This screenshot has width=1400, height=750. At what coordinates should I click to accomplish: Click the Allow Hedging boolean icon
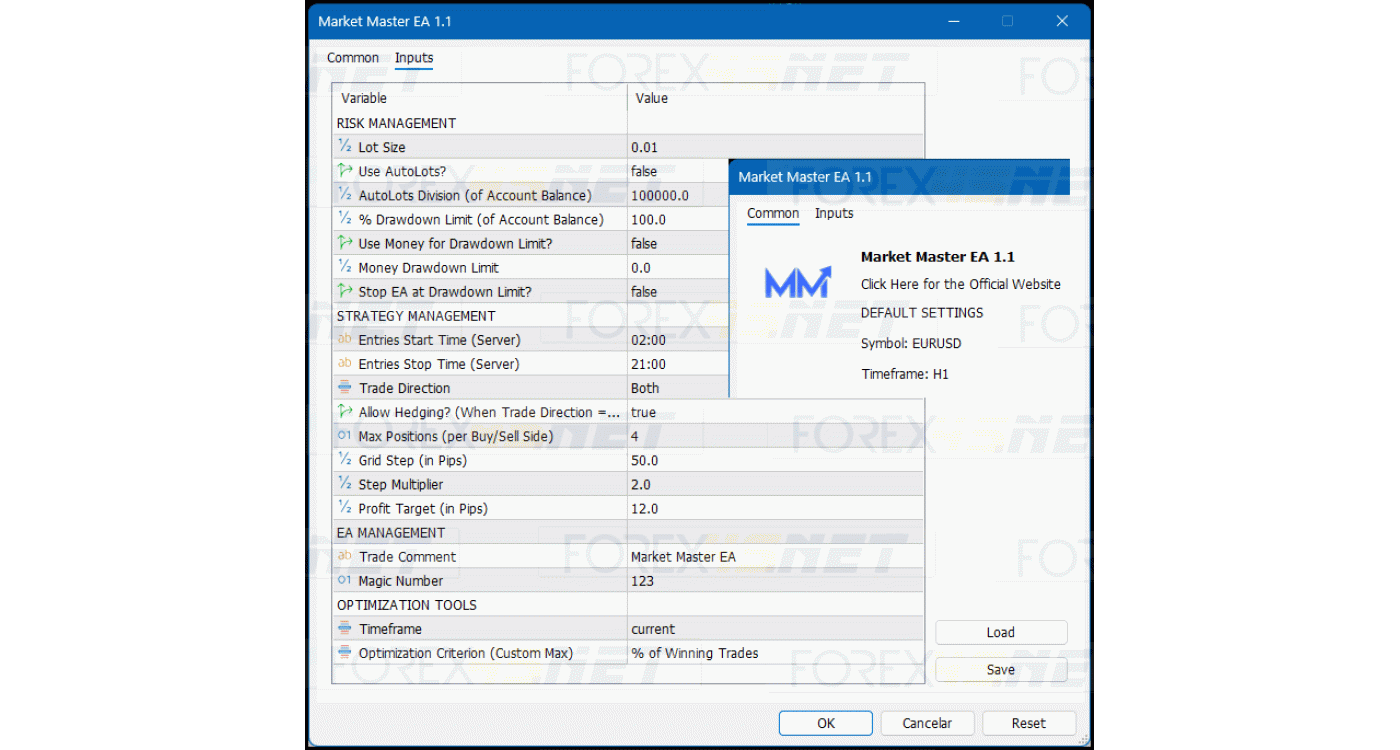[x=344, y=412]
